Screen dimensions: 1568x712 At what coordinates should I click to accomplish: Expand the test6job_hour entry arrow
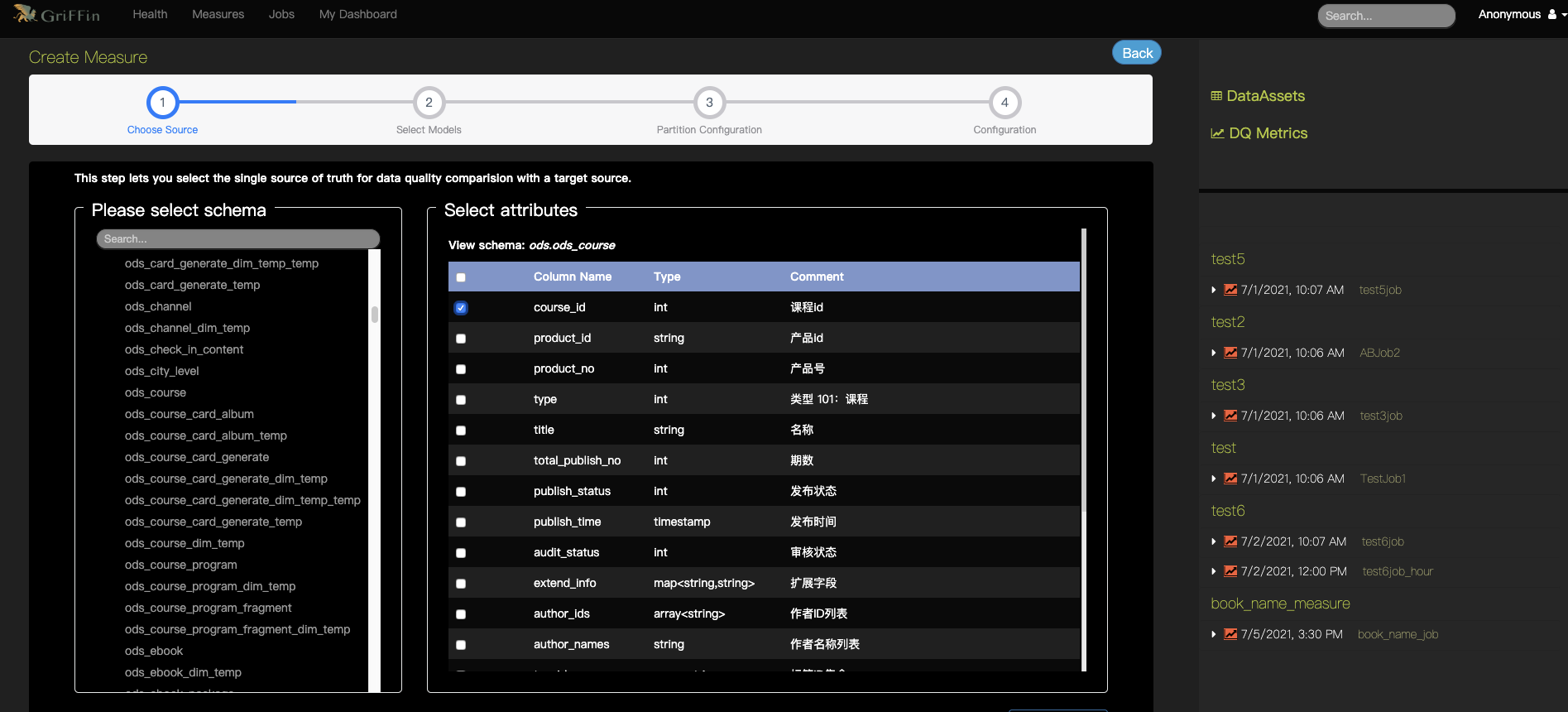(x=1214, y=571)
